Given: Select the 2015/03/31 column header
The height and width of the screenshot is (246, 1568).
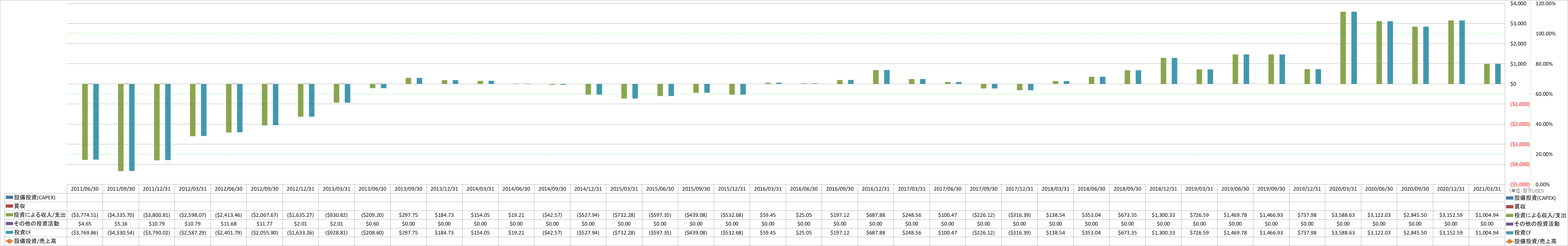Looking at the screenshot, I should coord(624,189).
